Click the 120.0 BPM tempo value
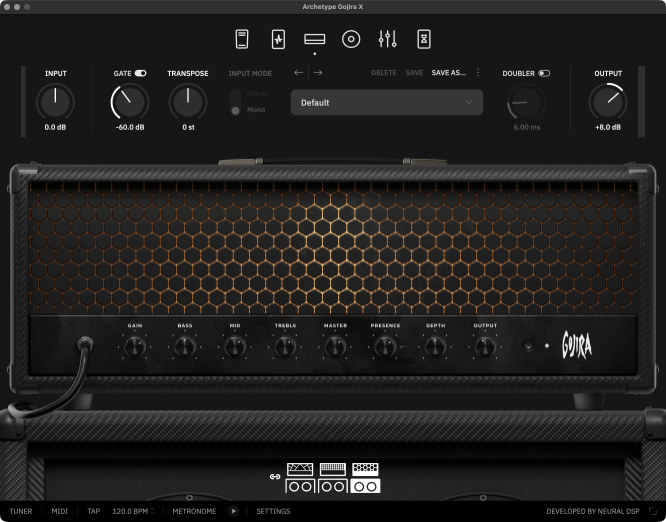Image resolution: width=666 pixels, height=522 pixels. click(x=130, y=511)
